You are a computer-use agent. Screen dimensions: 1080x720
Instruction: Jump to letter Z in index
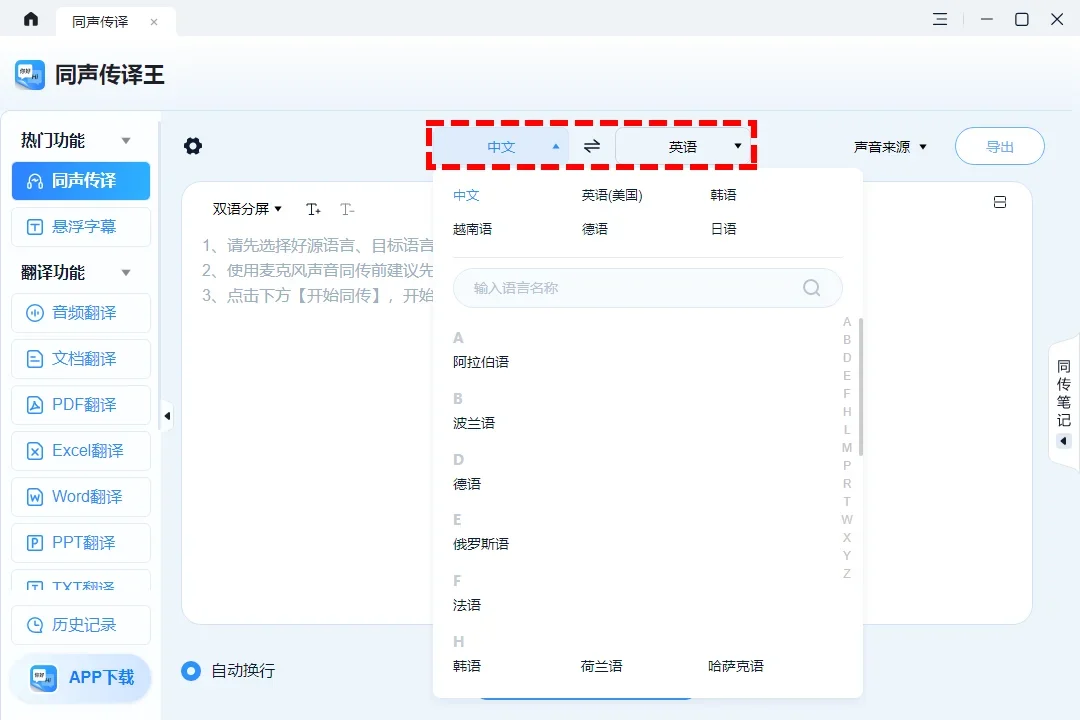click(847, 573)
